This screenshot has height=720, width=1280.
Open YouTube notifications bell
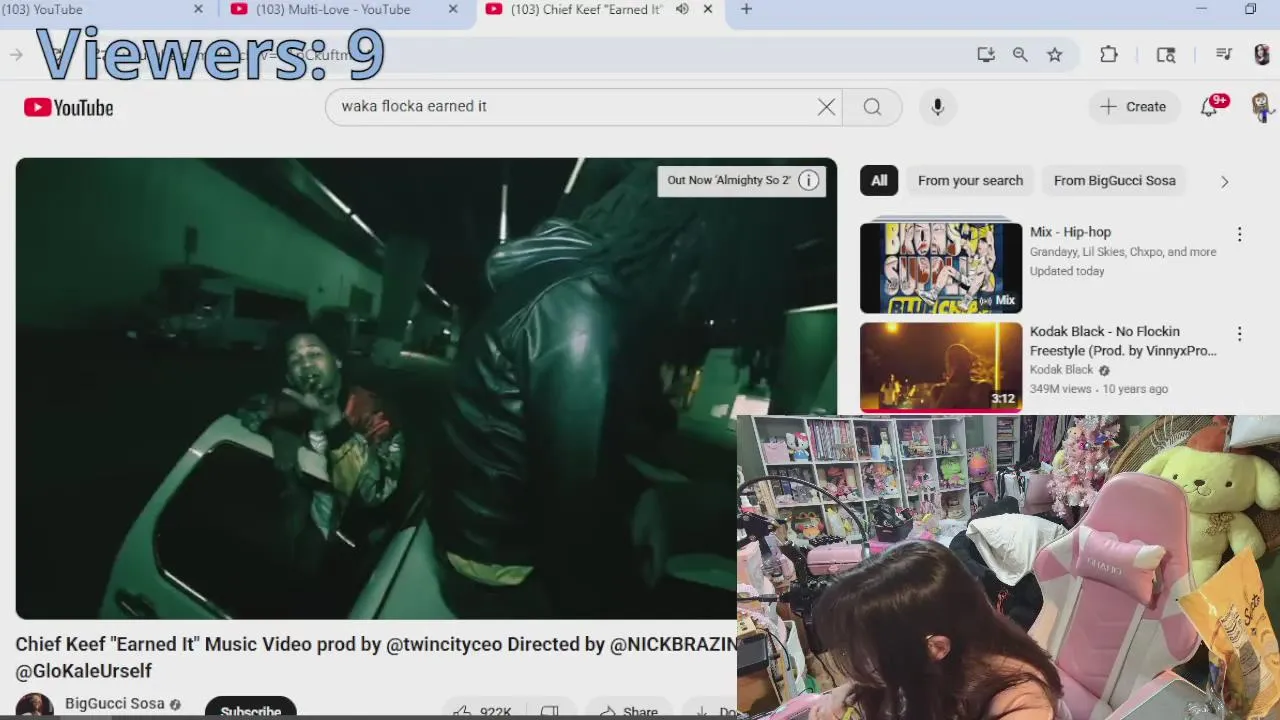(1210, 107)
